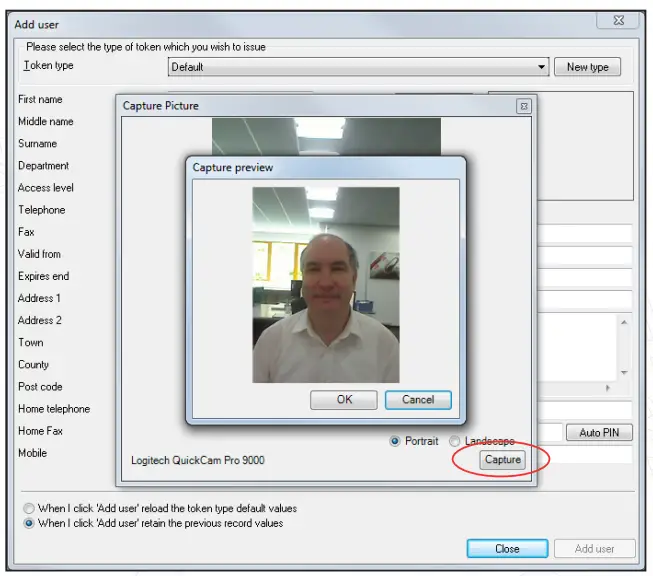This screenshot has width=653, height=576.
Task: Cancel the Capture preview dialog
Action: [x=418, y=400]
